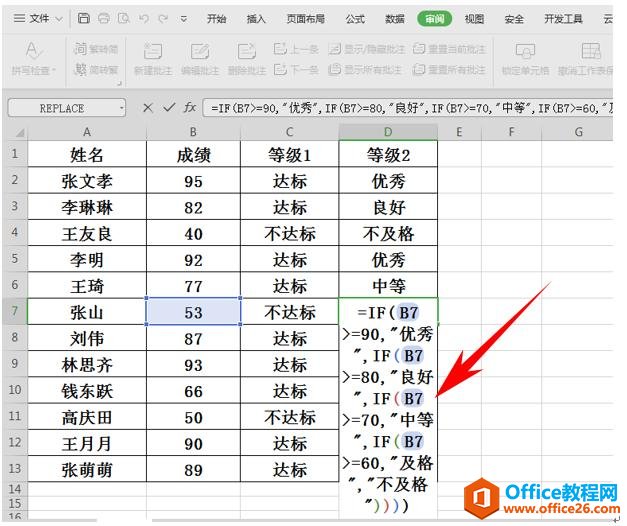
Task: Click 重置当前批注 reset current comment
Action: (x=449, y=49)
